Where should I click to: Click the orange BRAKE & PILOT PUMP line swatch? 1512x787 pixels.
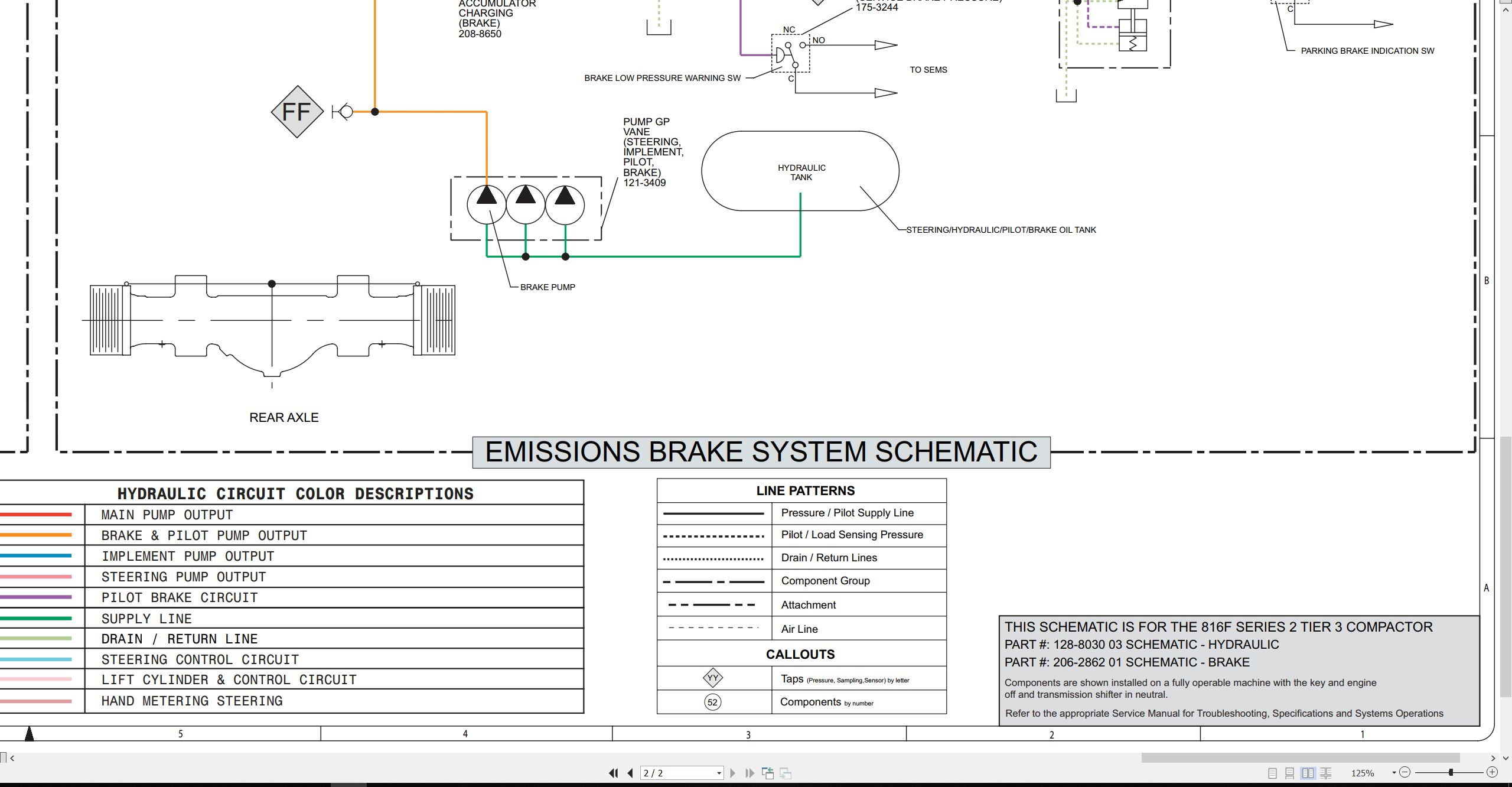click(36, 535)
